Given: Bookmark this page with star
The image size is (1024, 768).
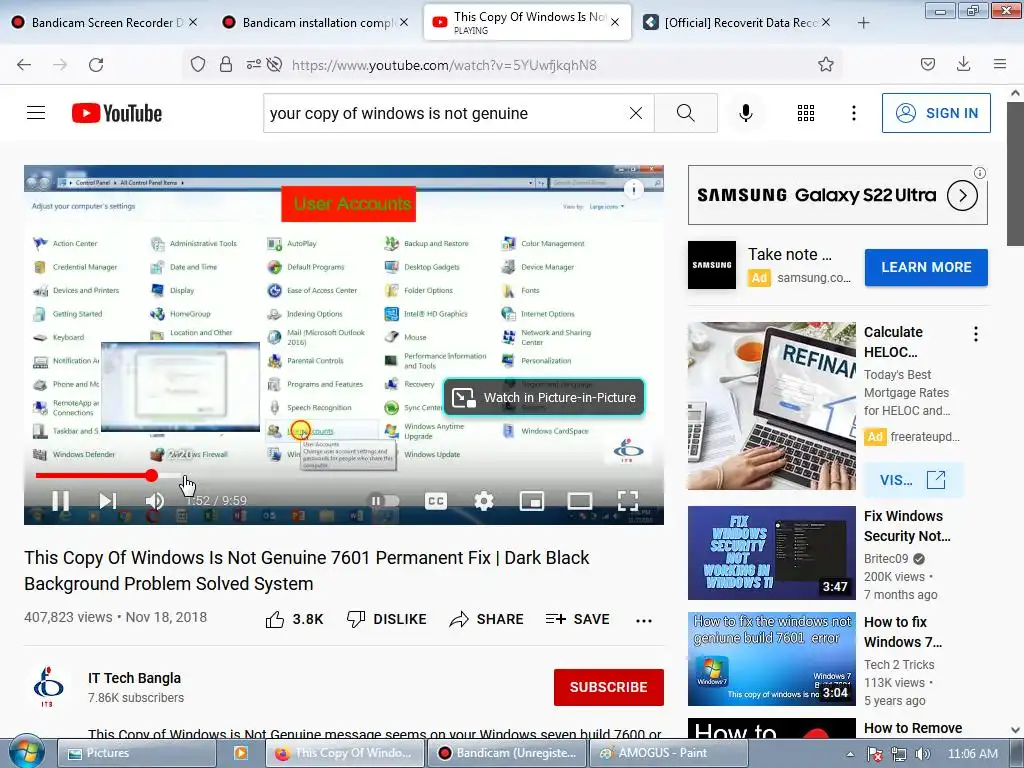Looking at the screenshot, I should tap(825, 64).
